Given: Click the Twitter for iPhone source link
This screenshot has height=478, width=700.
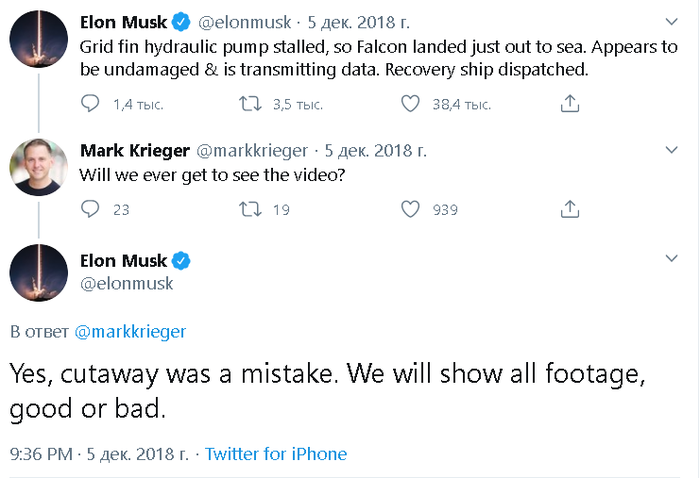Looking at the screenshot, I should (x=276, y=454).
